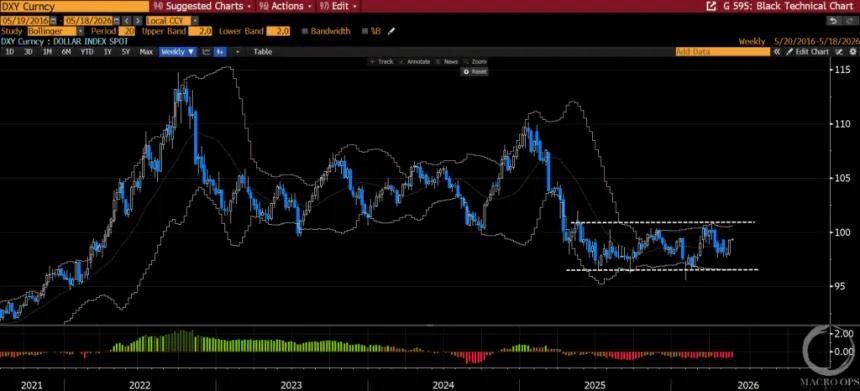Enable the Bandwidth checkbox

click(x=304, y=31)
